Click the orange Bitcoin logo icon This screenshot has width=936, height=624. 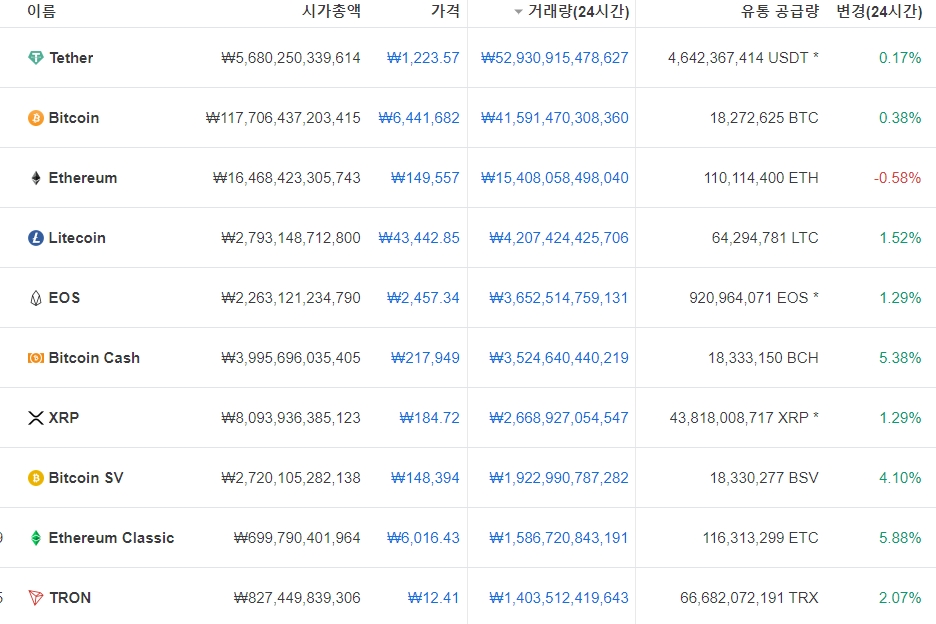tap(36, 118)
